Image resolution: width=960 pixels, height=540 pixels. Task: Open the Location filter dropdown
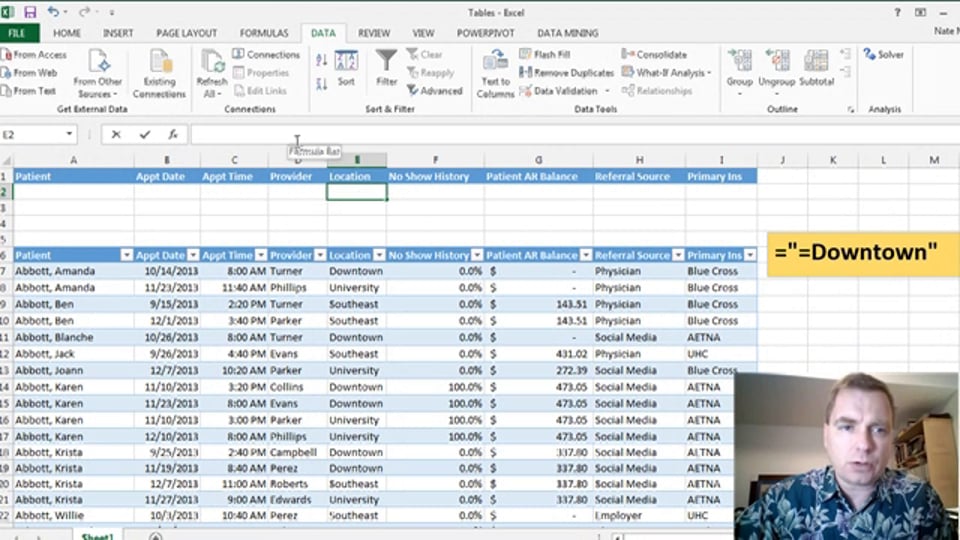[x=379, y=255]
